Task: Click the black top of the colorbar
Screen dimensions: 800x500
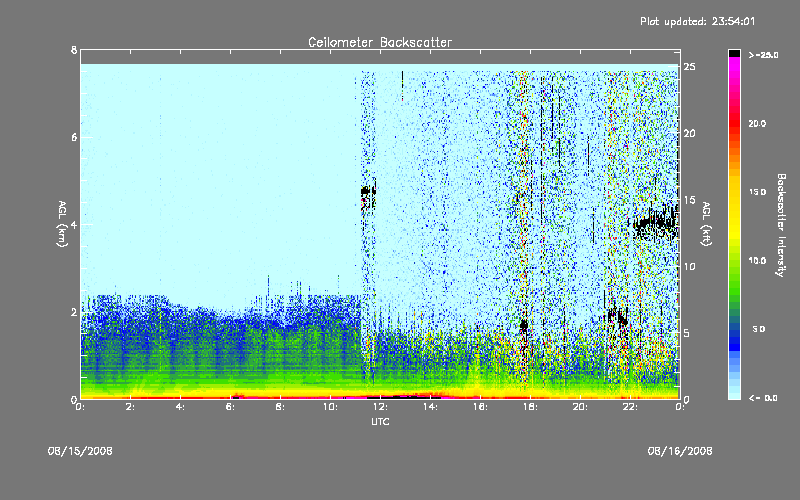Action: (734, 53)
